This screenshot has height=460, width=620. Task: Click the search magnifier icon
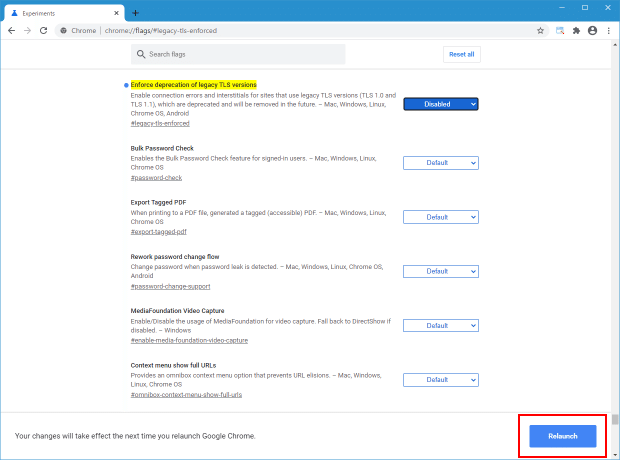pos(141,54)
